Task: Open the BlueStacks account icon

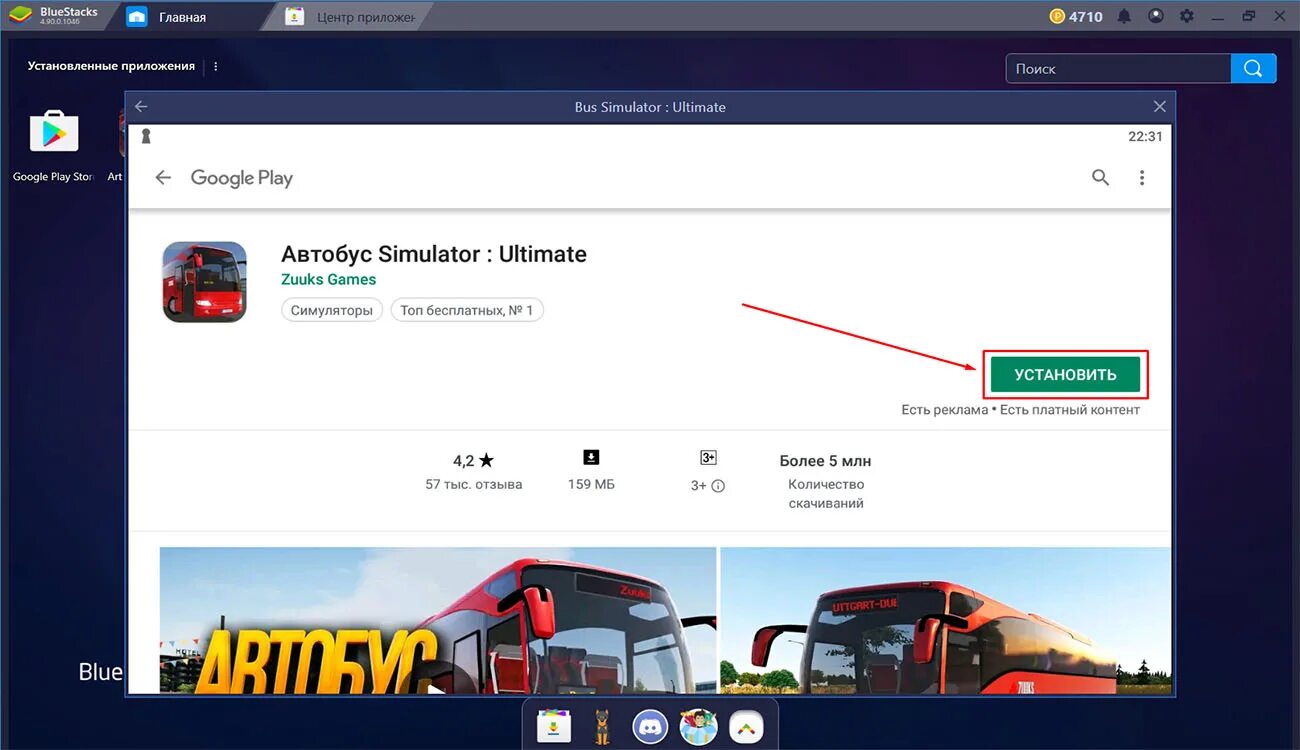Action: [1155, 16]
